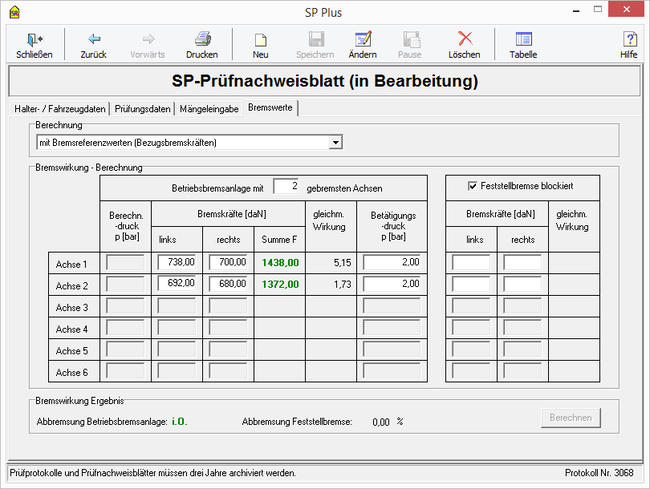Click the archive notice in status bar
Viewport: 650px width, 489px height.
point(153,473)
